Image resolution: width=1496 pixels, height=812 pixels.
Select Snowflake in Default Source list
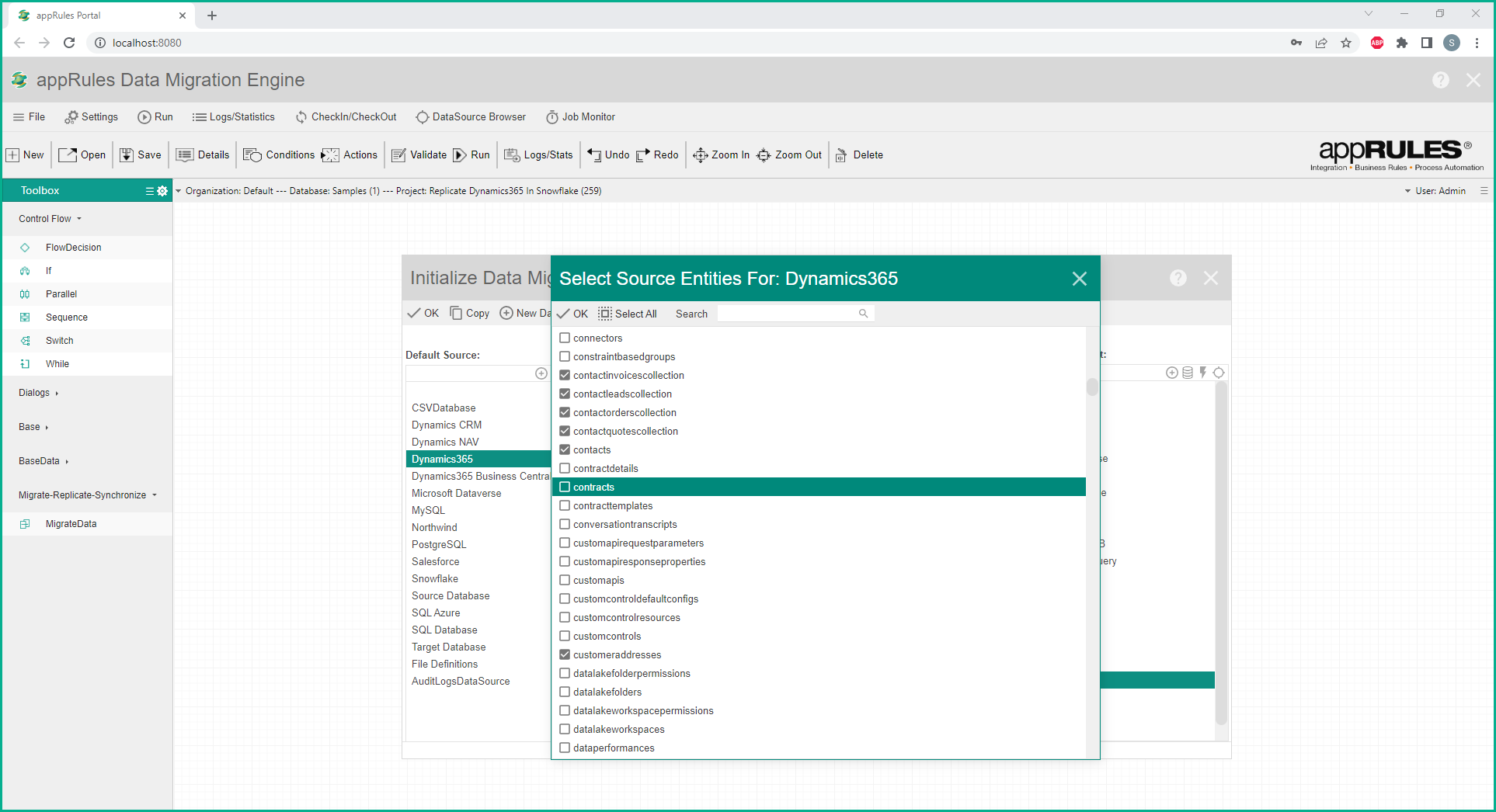pyautogui.click(x=435, y=579)
